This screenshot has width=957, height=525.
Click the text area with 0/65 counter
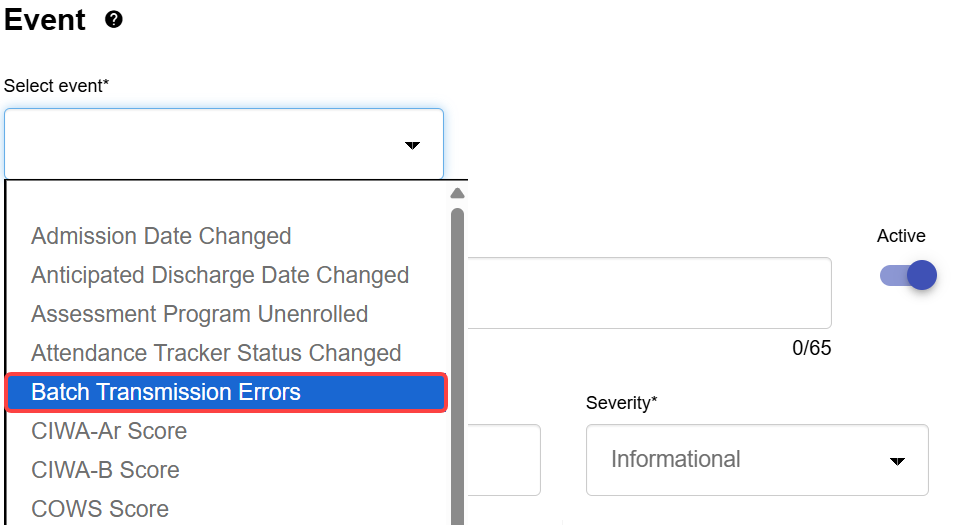click(648, 292)
